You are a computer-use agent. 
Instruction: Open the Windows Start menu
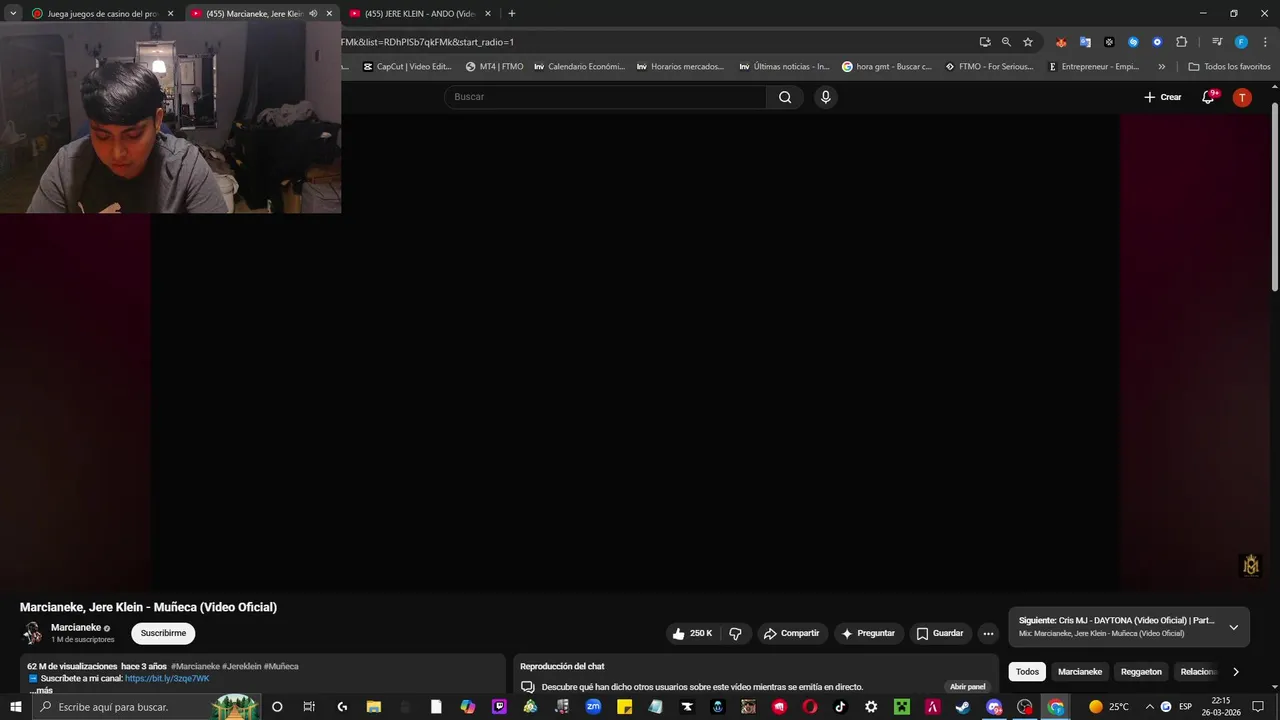click(15, 707)
